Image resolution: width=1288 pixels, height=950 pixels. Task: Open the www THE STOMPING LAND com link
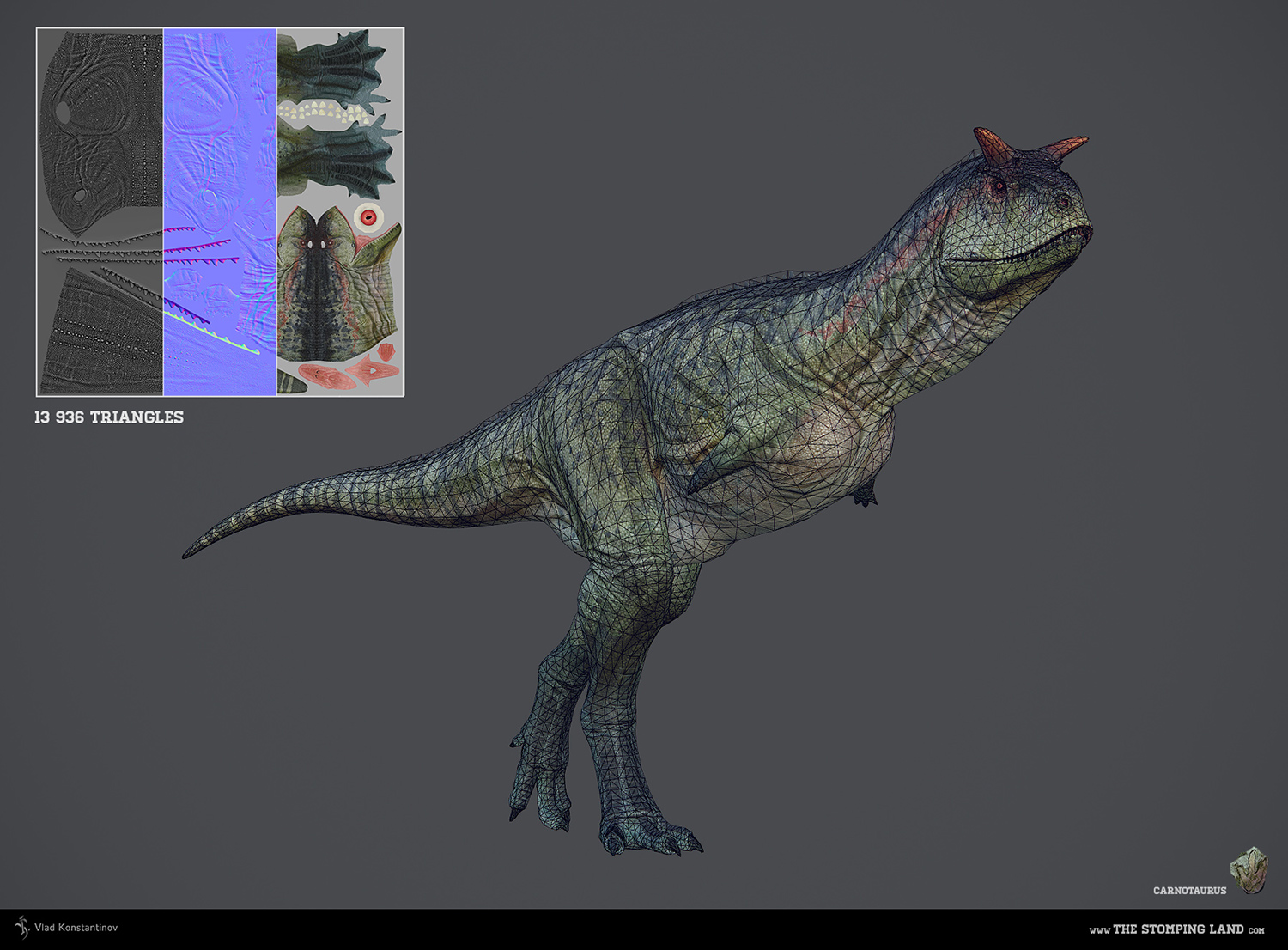(1176, 929)
